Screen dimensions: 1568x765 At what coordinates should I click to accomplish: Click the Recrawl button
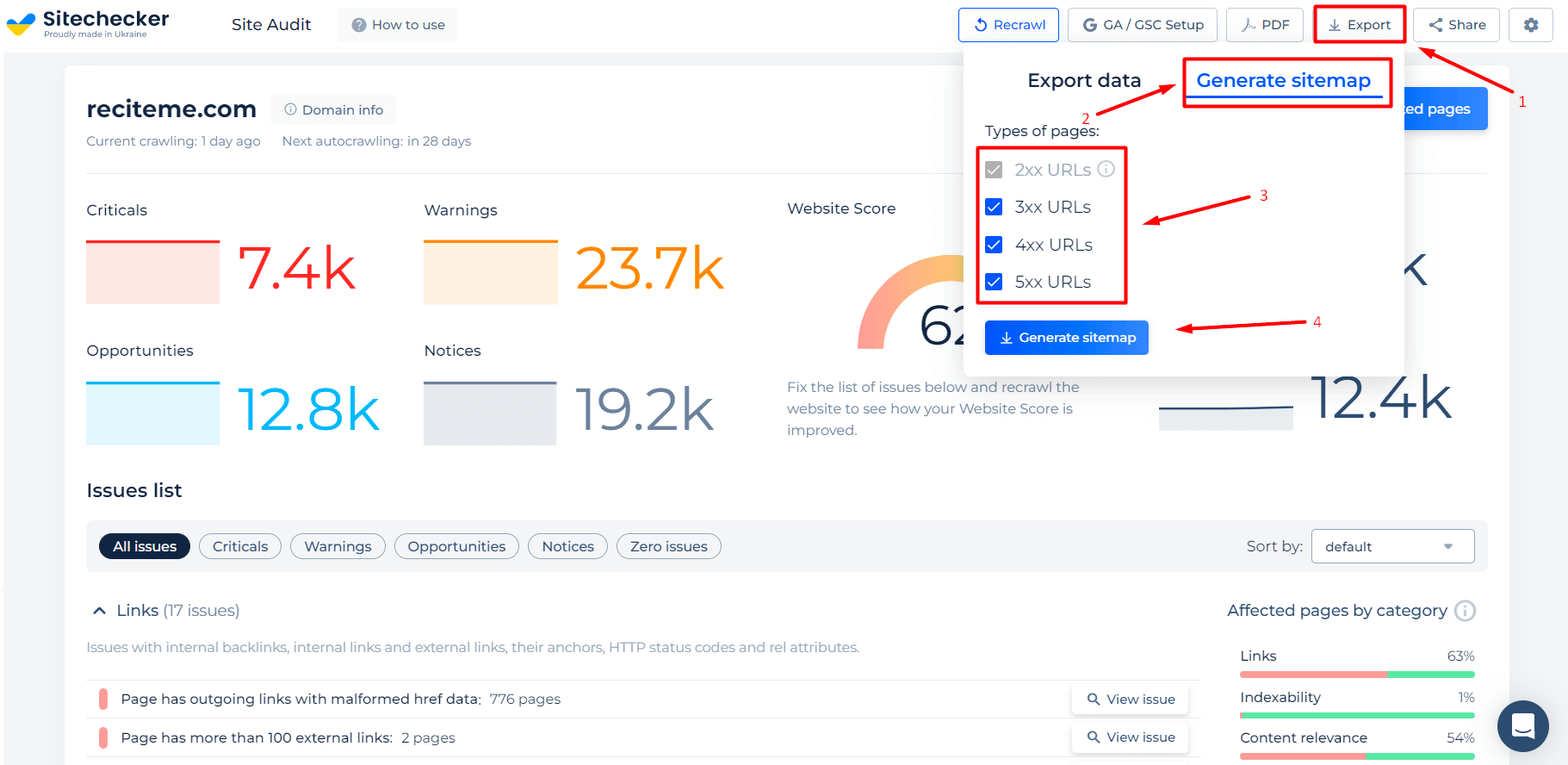[x=1009, y=25]
